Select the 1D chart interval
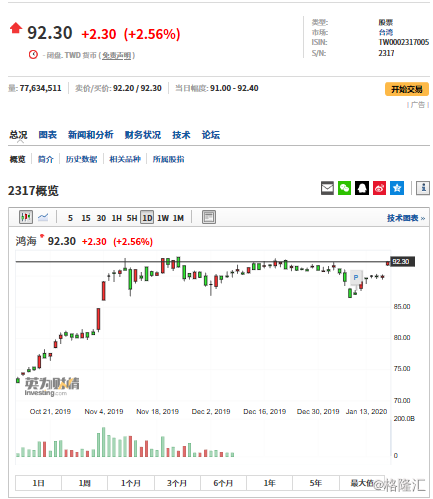433x499 pixels. 147,217
